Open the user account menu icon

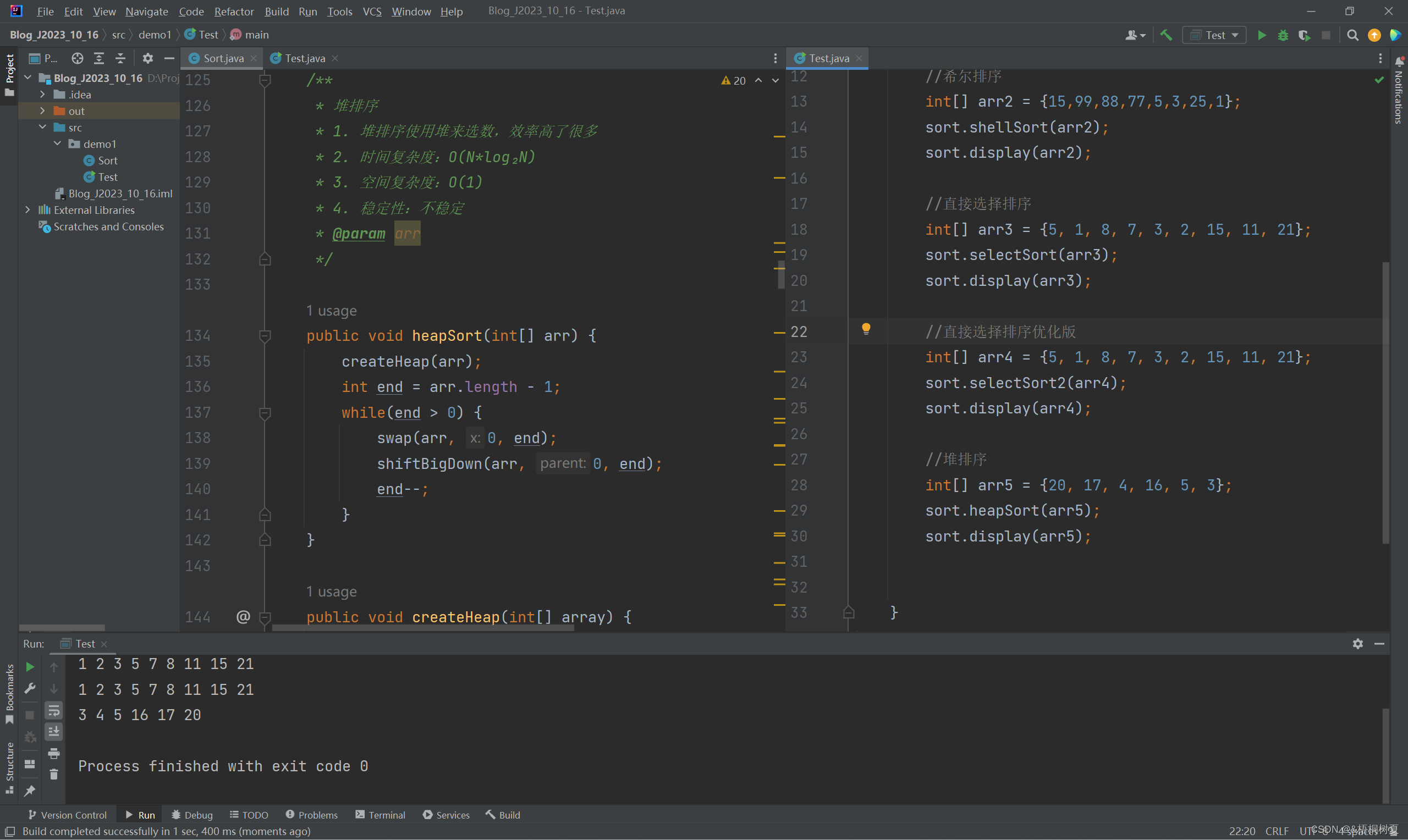(x=1135, y=35)
